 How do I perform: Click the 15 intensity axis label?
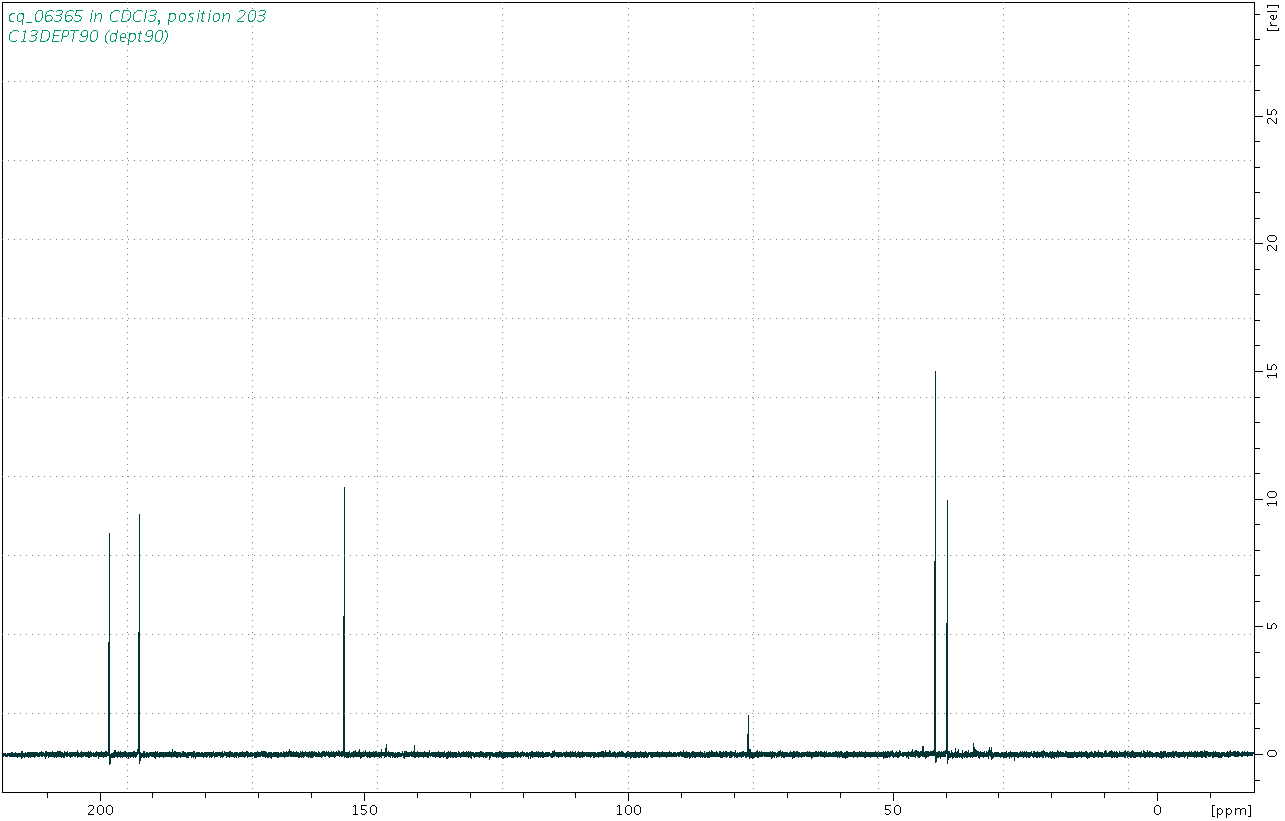[x=1272, y=370]
